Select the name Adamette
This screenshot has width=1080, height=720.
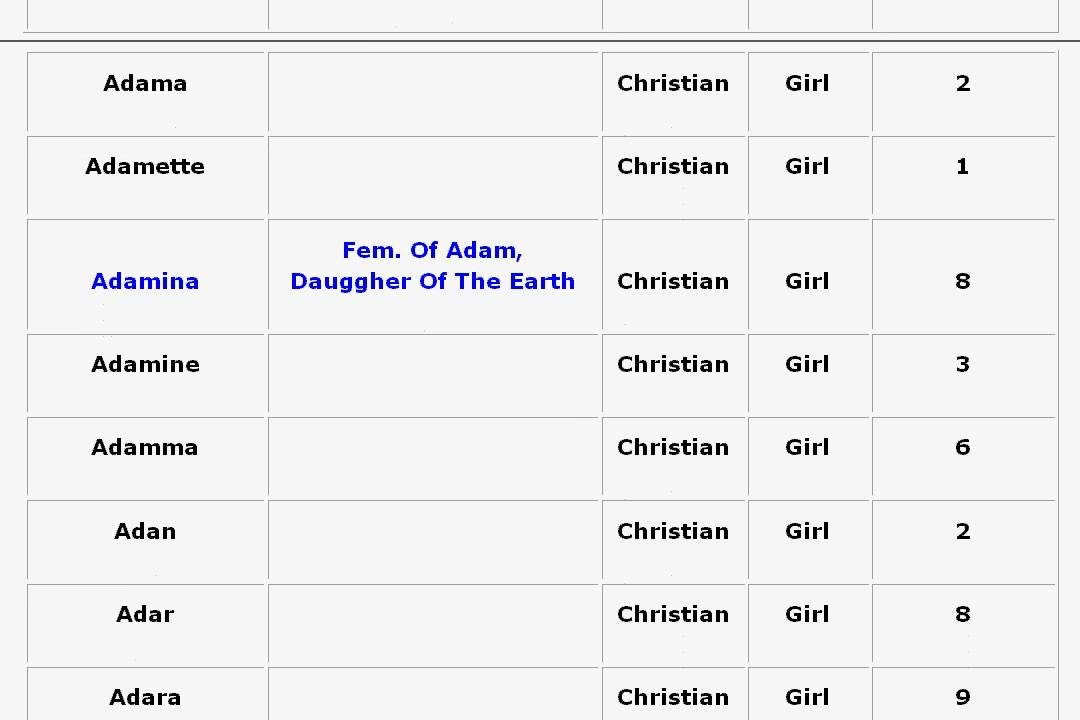click(x=145, y=166)
